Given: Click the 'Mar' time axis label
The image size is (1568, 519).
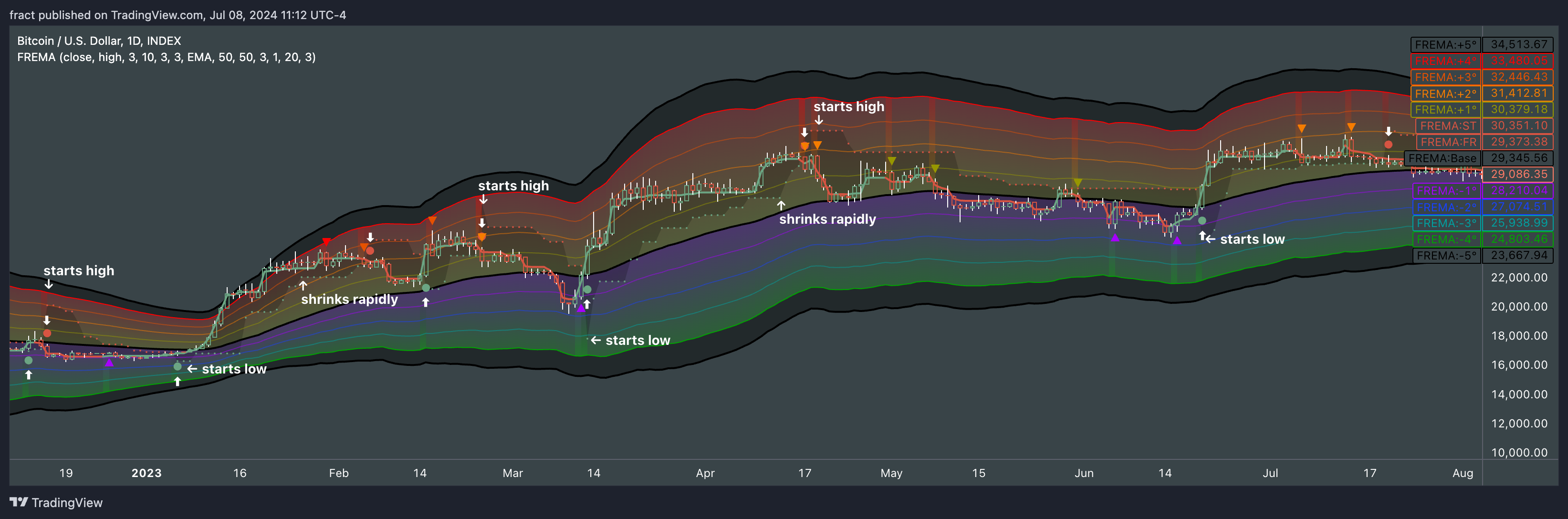Looking at the screenshot, I should (512, 473).
